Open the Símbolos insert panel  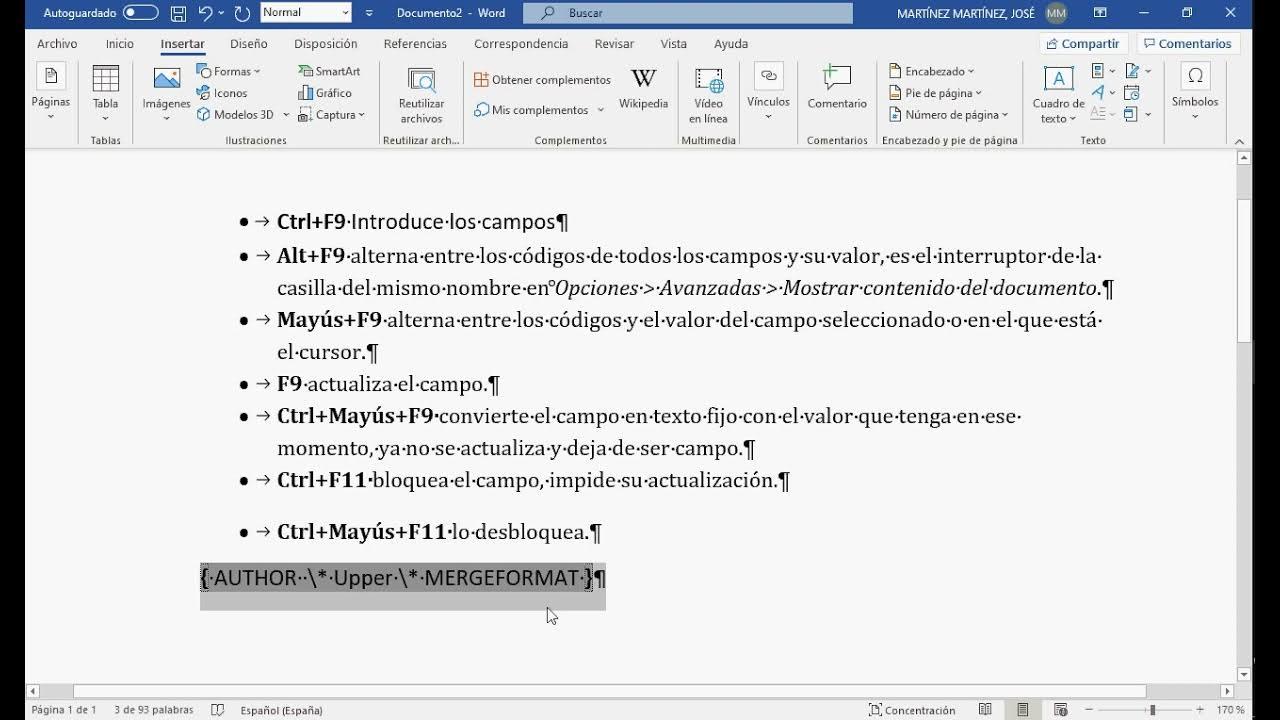coord(1194,91)
